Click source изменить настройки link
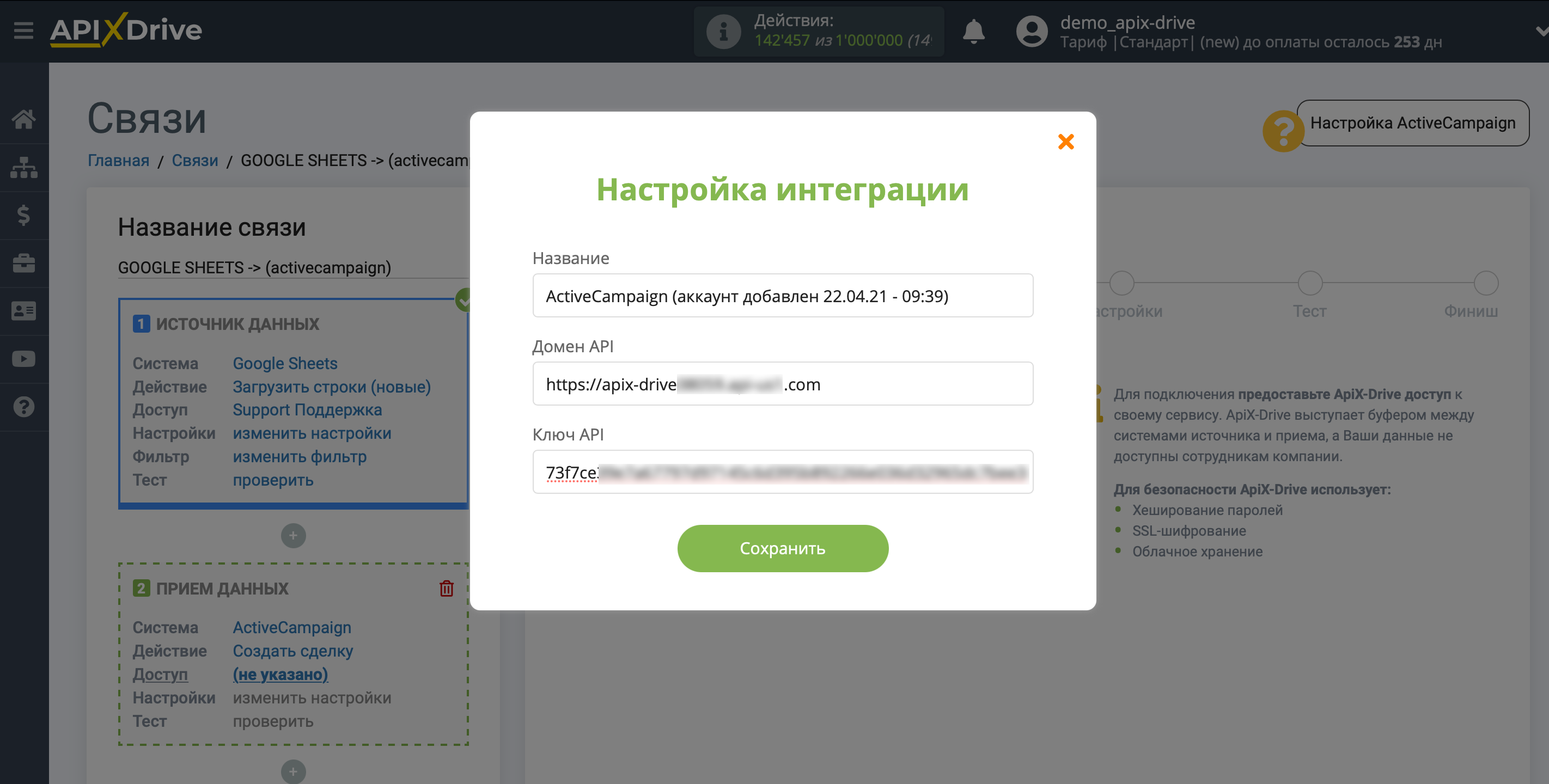The width and height of the screenshot is (1549, 784). tap(312, 433)
